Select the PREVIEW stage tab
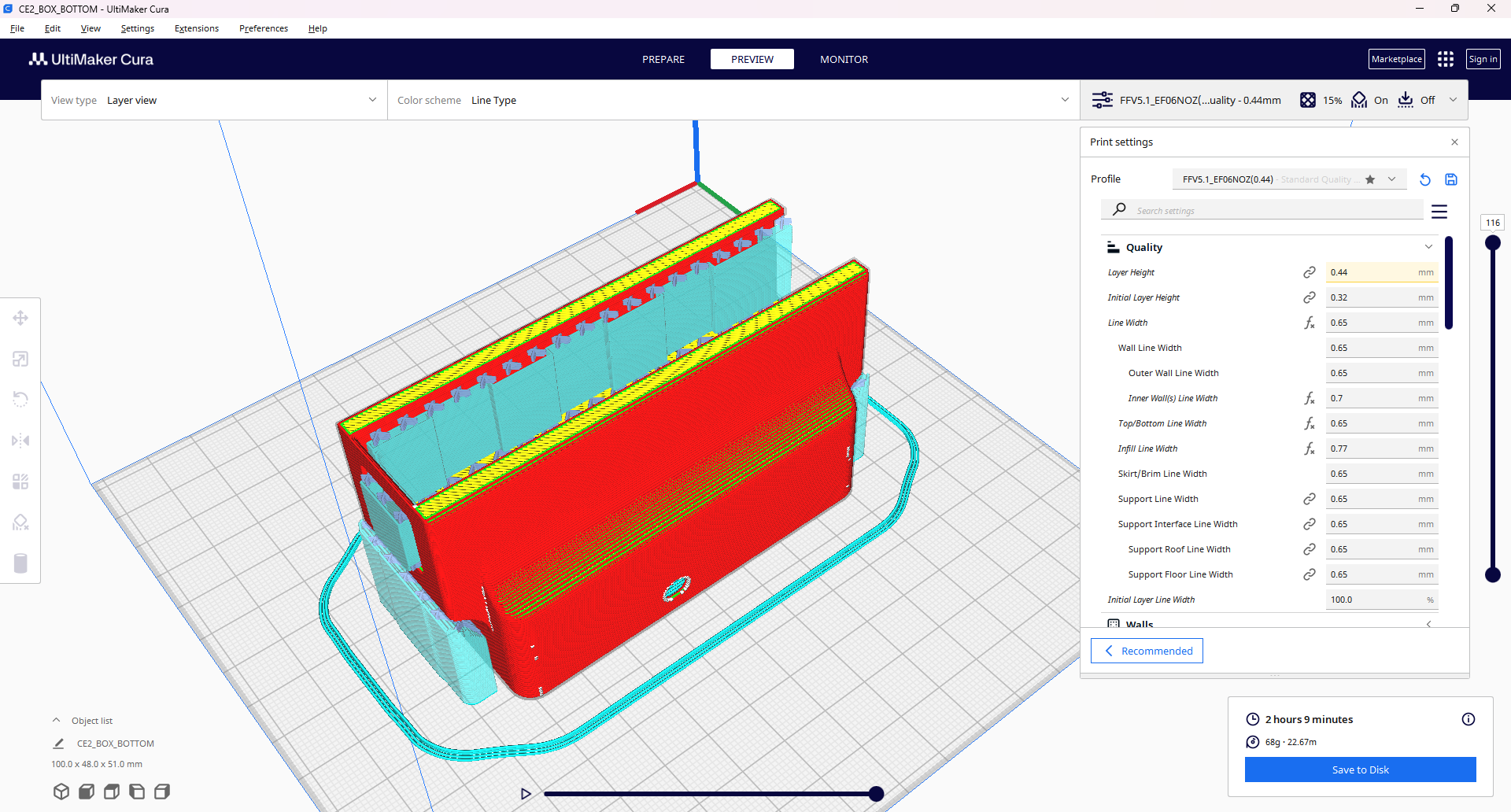 pos(752,59)
